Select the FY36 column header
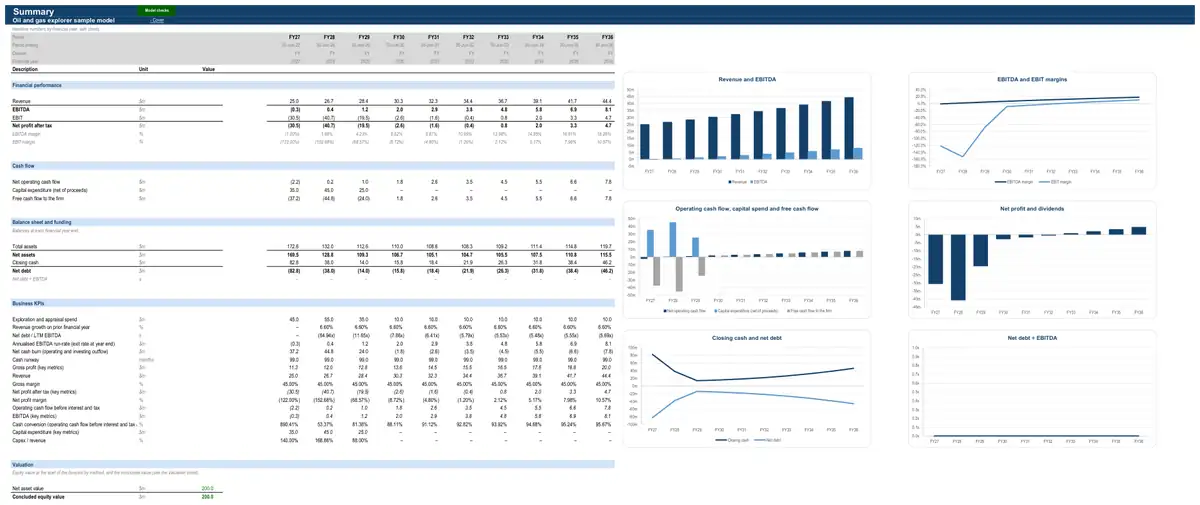The image size is (1200, 505). pos(607,36)
